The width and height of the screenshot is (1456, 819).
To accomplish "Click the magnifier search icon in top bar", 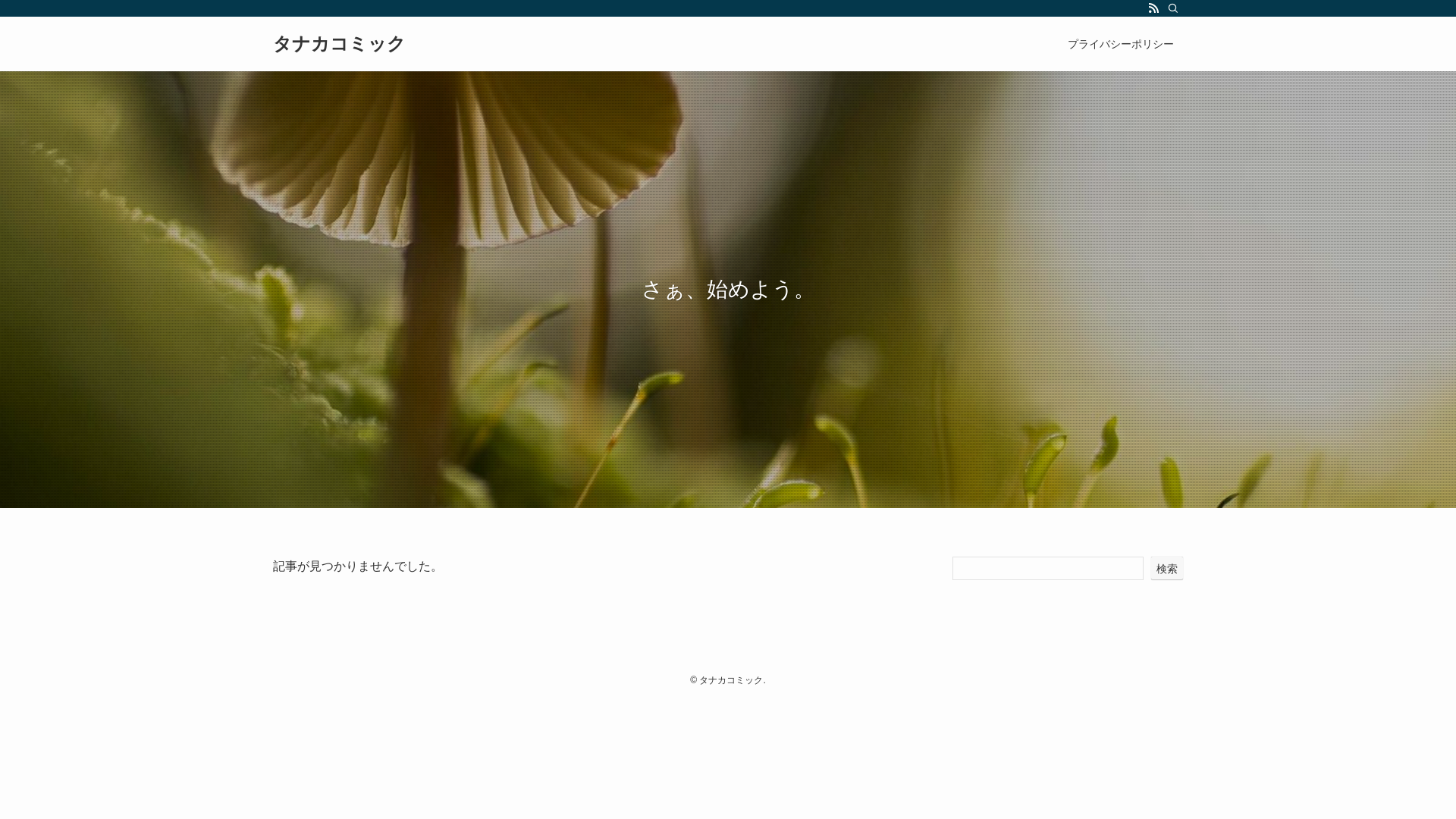I will tap(1173, 8).
